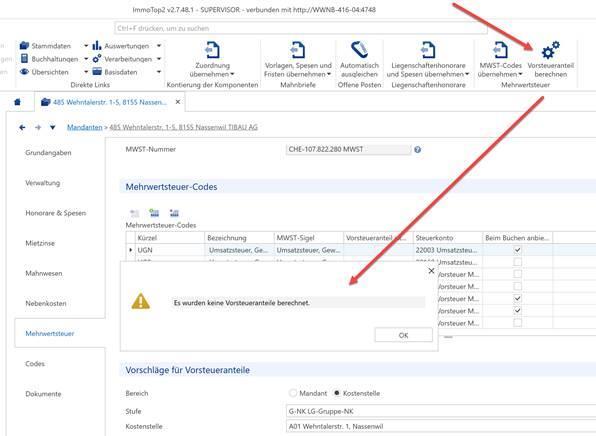This screenshot has width=596, height=436.
Task: Open the Auswertungen chart link
Action: tap(121, 46)
